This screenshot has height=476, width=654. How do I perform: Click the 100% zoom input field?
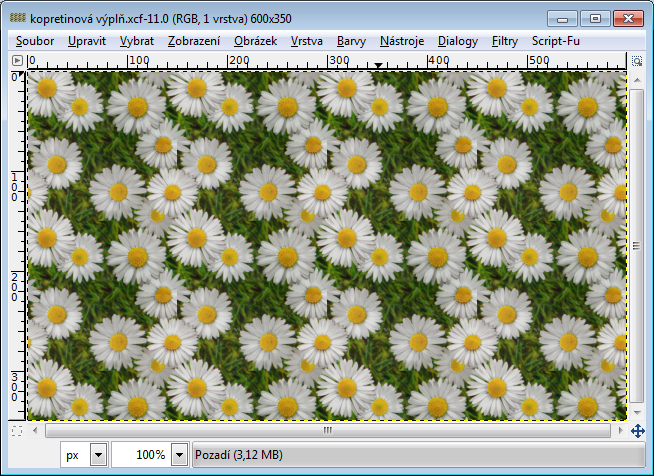pyautogui.click(x=140, y=455)
